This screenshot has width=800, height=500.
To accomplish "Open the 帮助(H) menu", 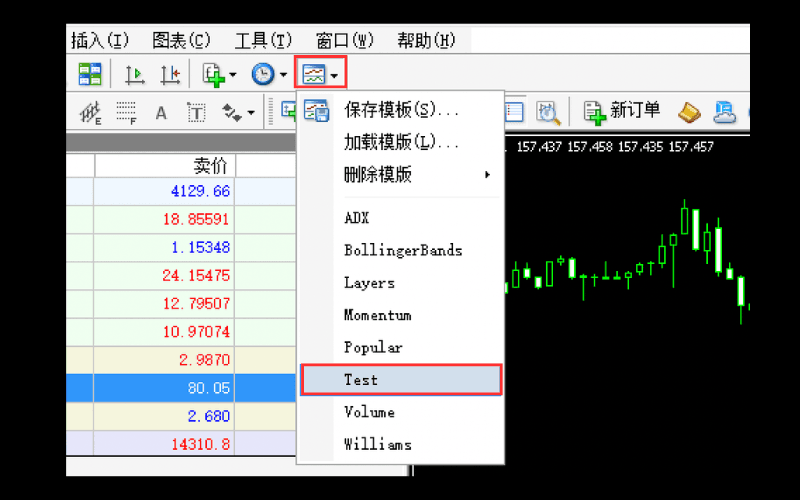I will 426,40.
